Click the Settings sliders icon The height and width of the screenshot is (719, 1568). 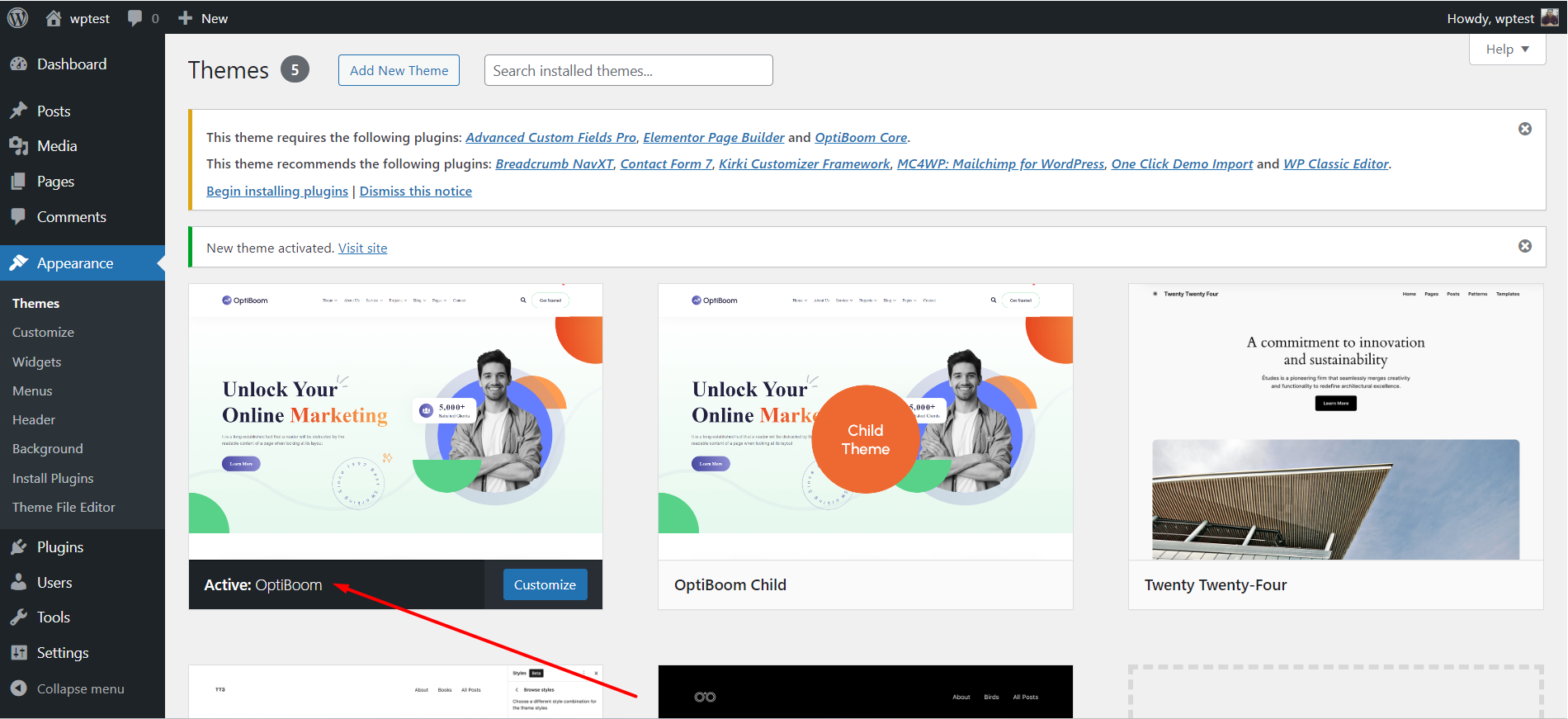(x=18, y=652)
